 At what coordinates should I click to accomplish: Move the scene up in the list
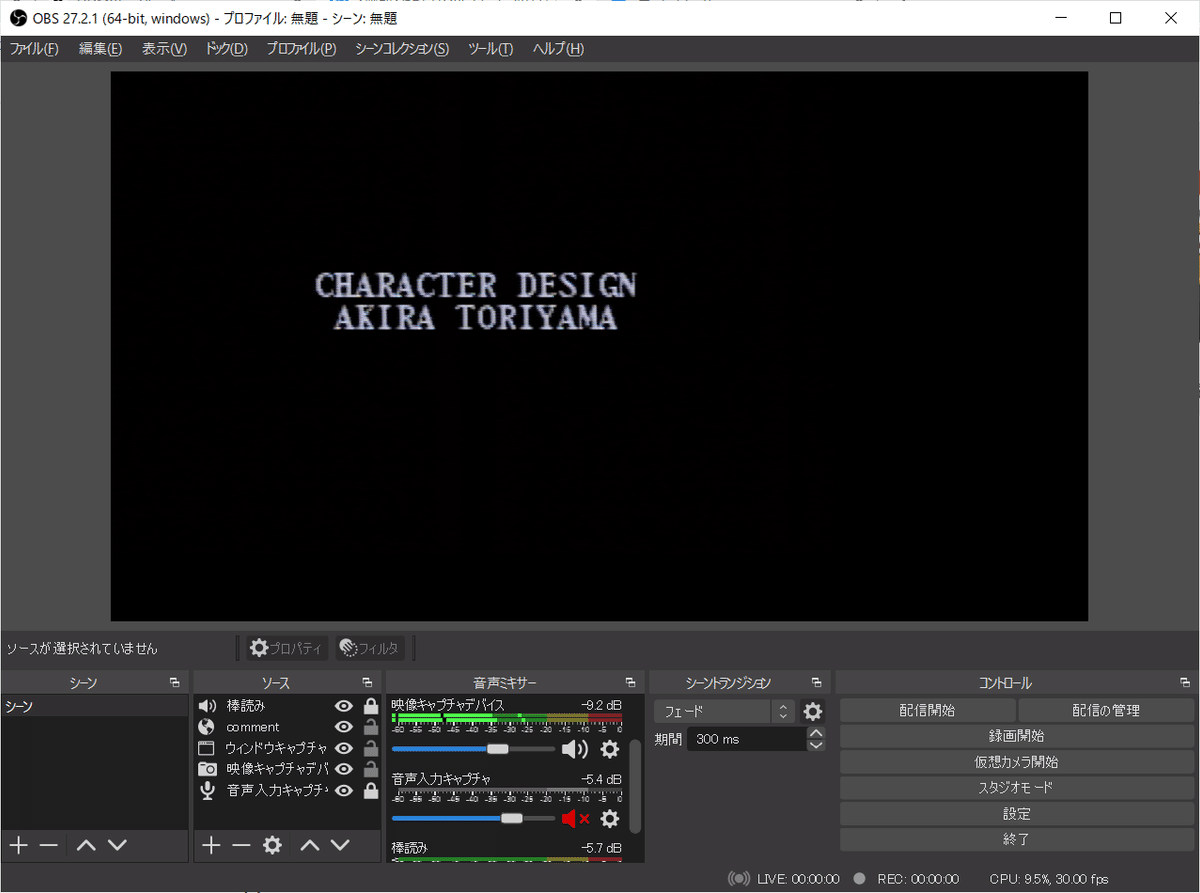(86, 845)
